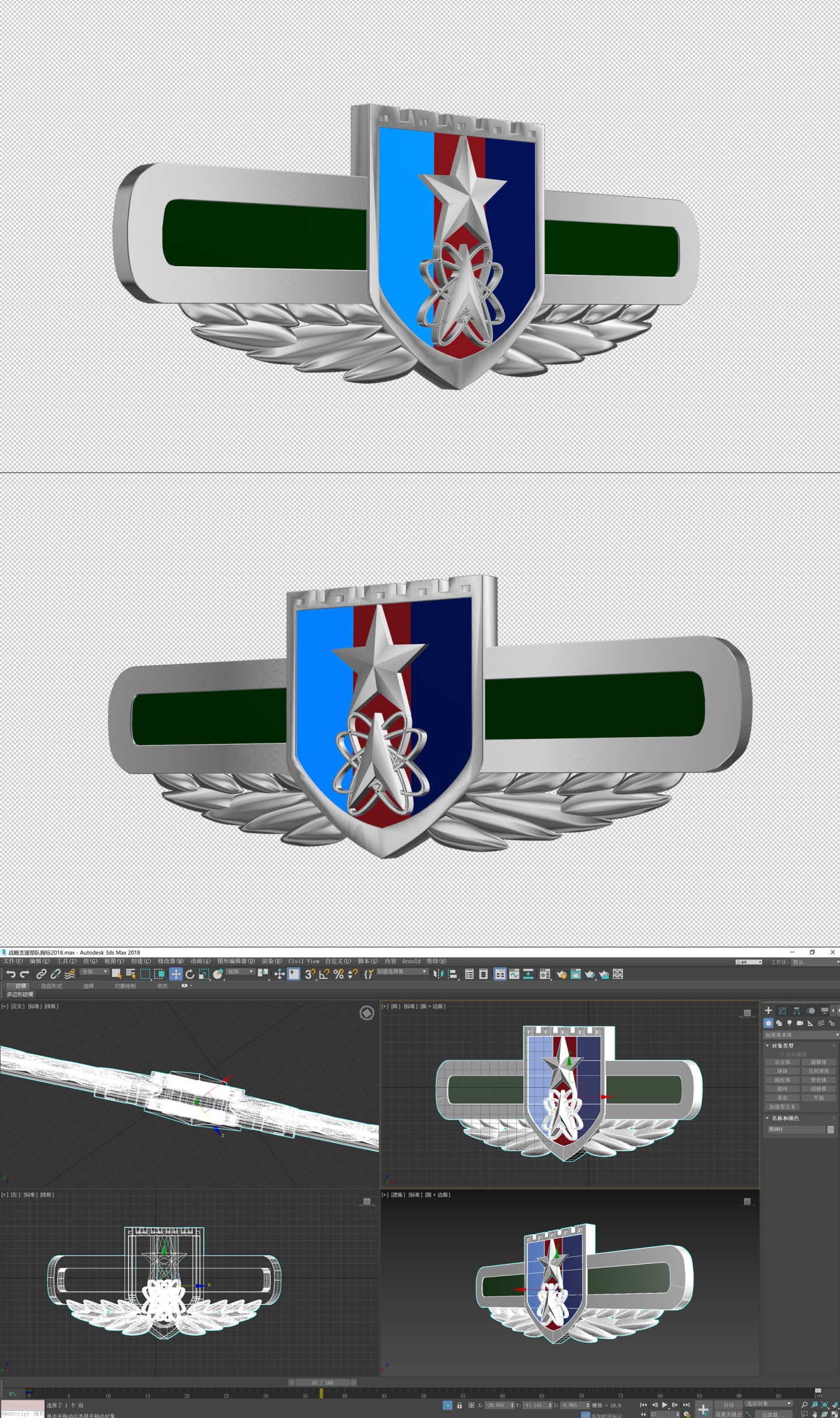Toggle 3D Snaps icon

(310, 974)
